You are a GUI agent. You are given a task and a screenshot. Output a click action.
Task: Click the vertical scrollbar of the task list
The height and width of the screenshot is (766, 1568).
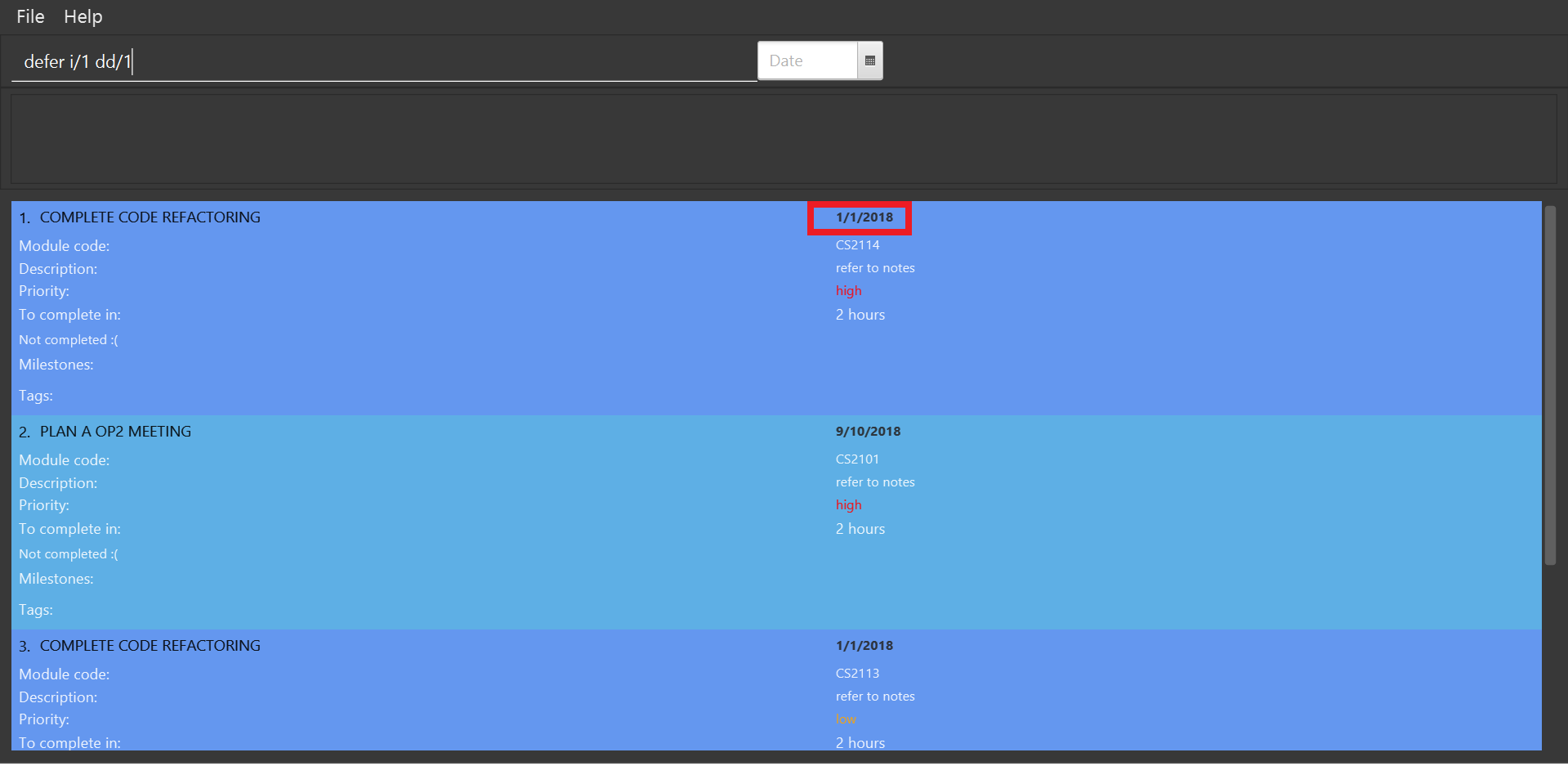[x=1550, y=385]
